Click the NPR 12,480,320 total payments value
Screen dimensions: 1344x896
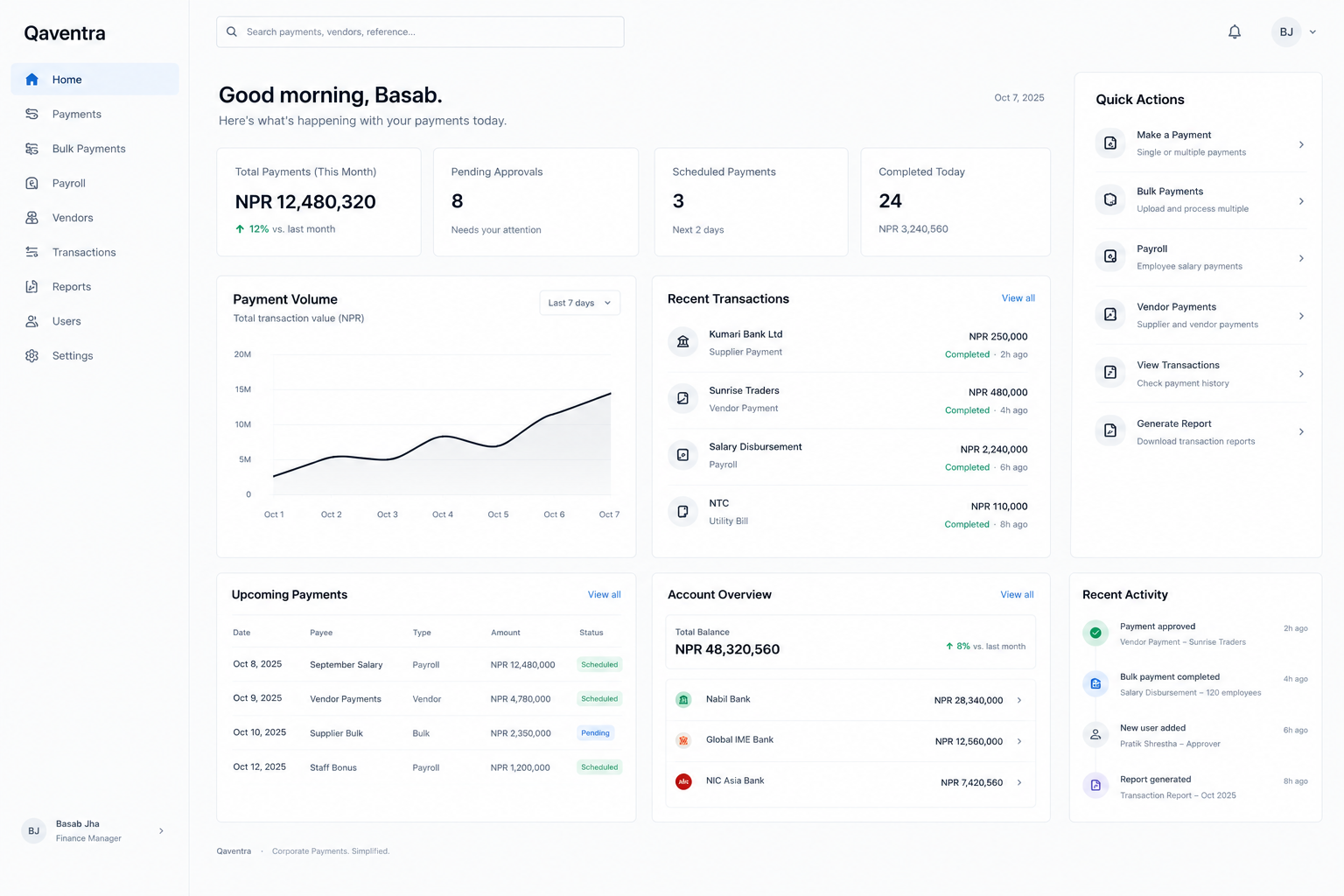coord(305,202)
